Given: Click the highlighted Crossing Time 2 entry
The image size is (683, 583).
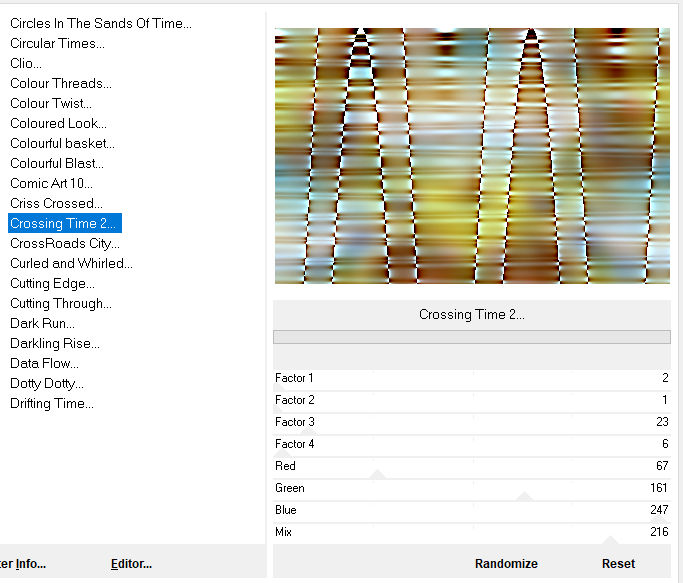Looking at the screenshot, I should pos(64,223).
